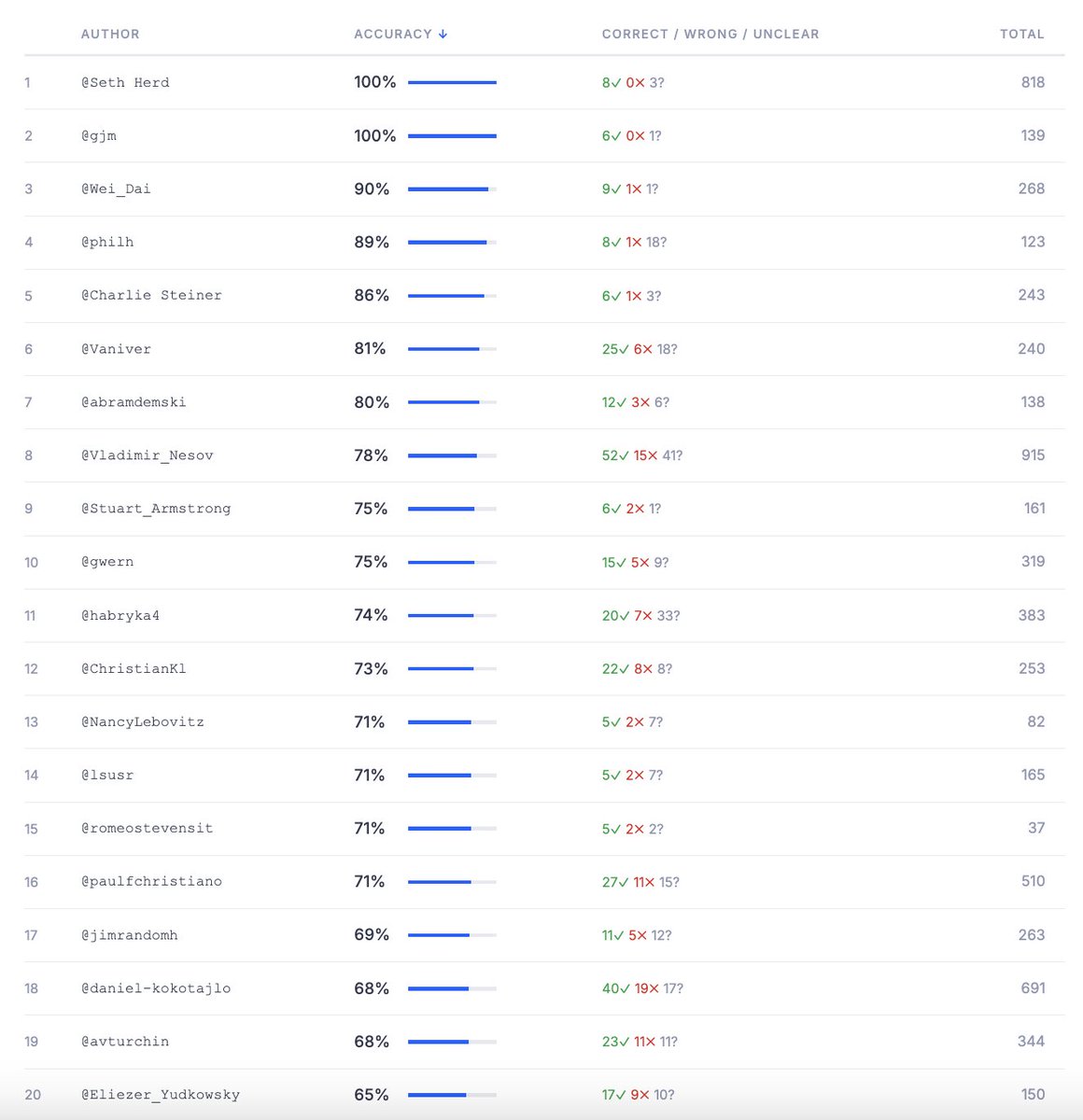Image resolution: width=1083 pixels, height=1120 pixels.
Task: Click the 52 correct, 15 wrong counts
Action: point(630,455)
